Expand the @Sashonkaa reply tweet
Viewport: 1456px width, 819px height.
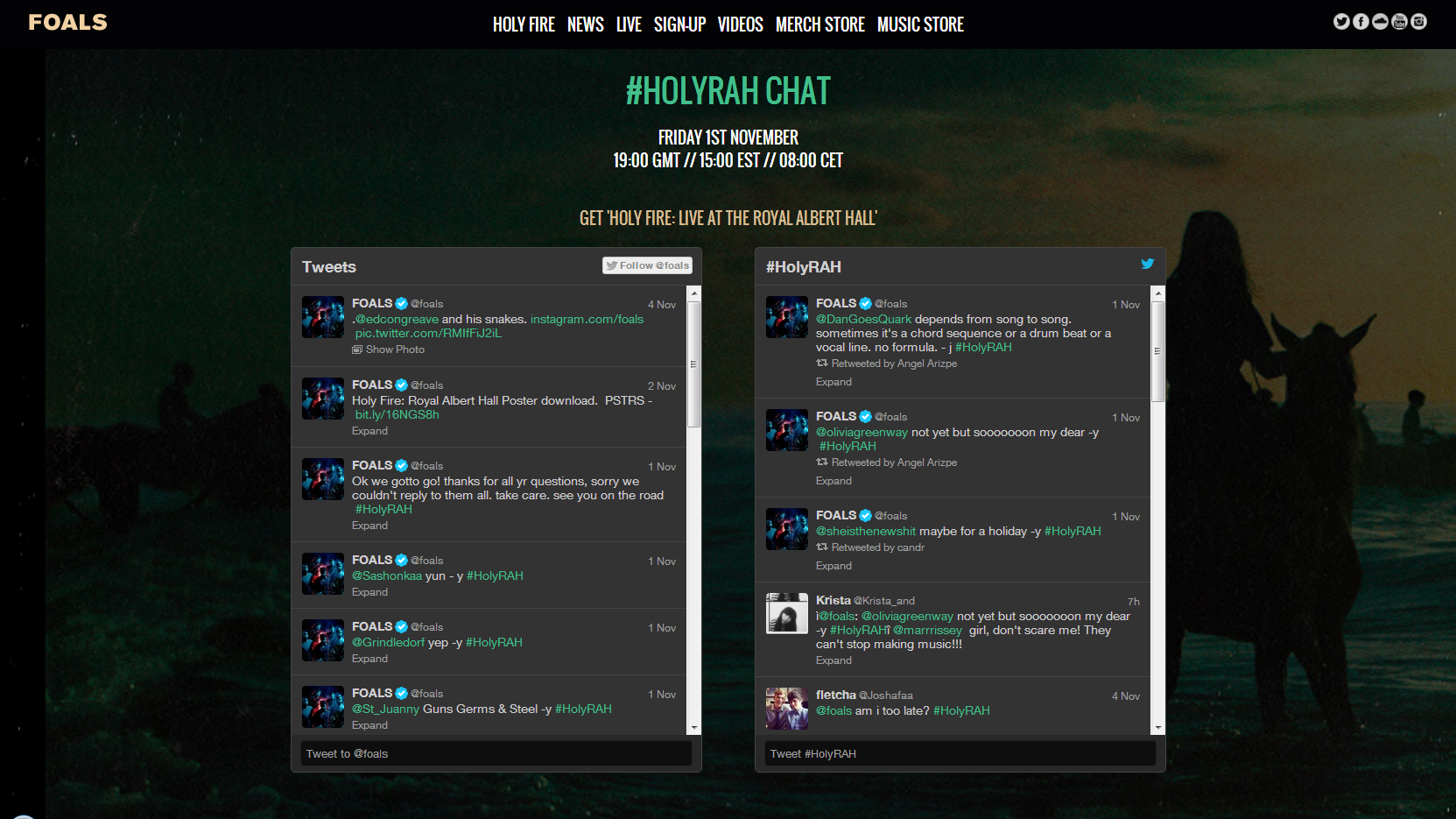tap(369, 592)
